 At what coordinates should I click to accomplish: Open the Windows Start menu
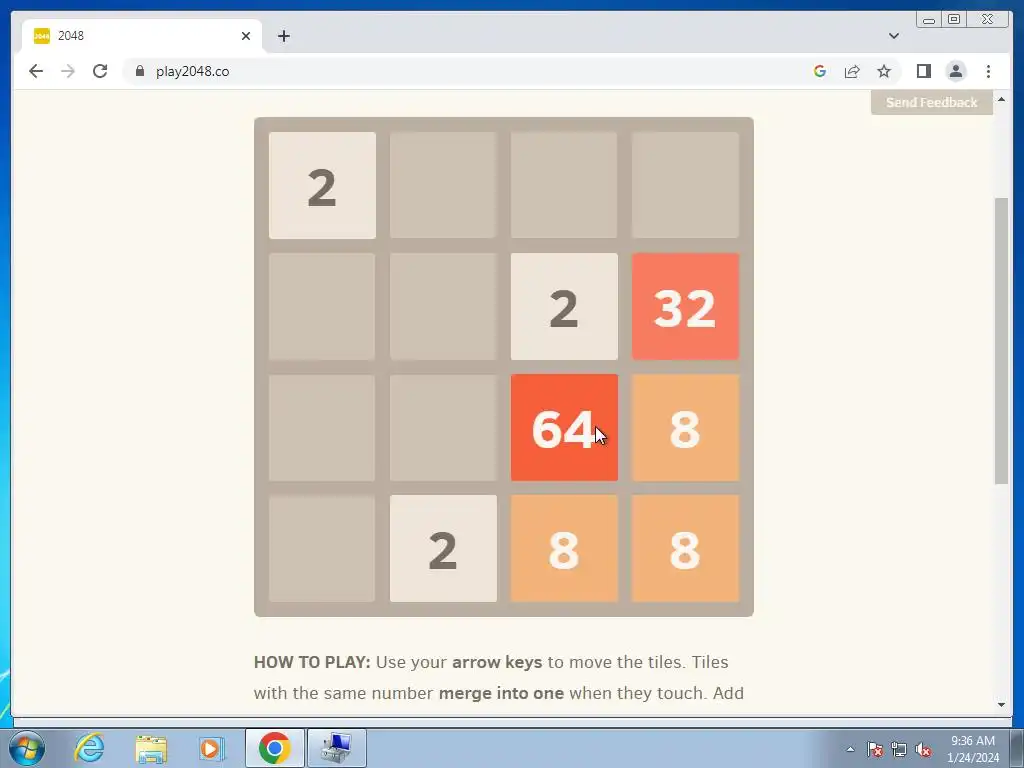[27, 748]
